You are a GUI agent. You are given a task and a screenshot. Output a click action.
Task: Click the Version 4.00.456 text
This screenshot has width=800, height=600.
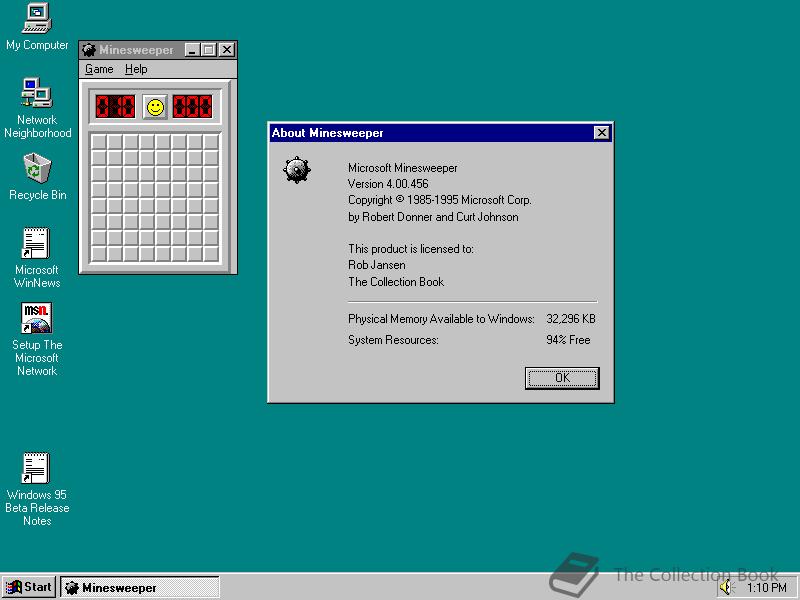tap(388, 184)
